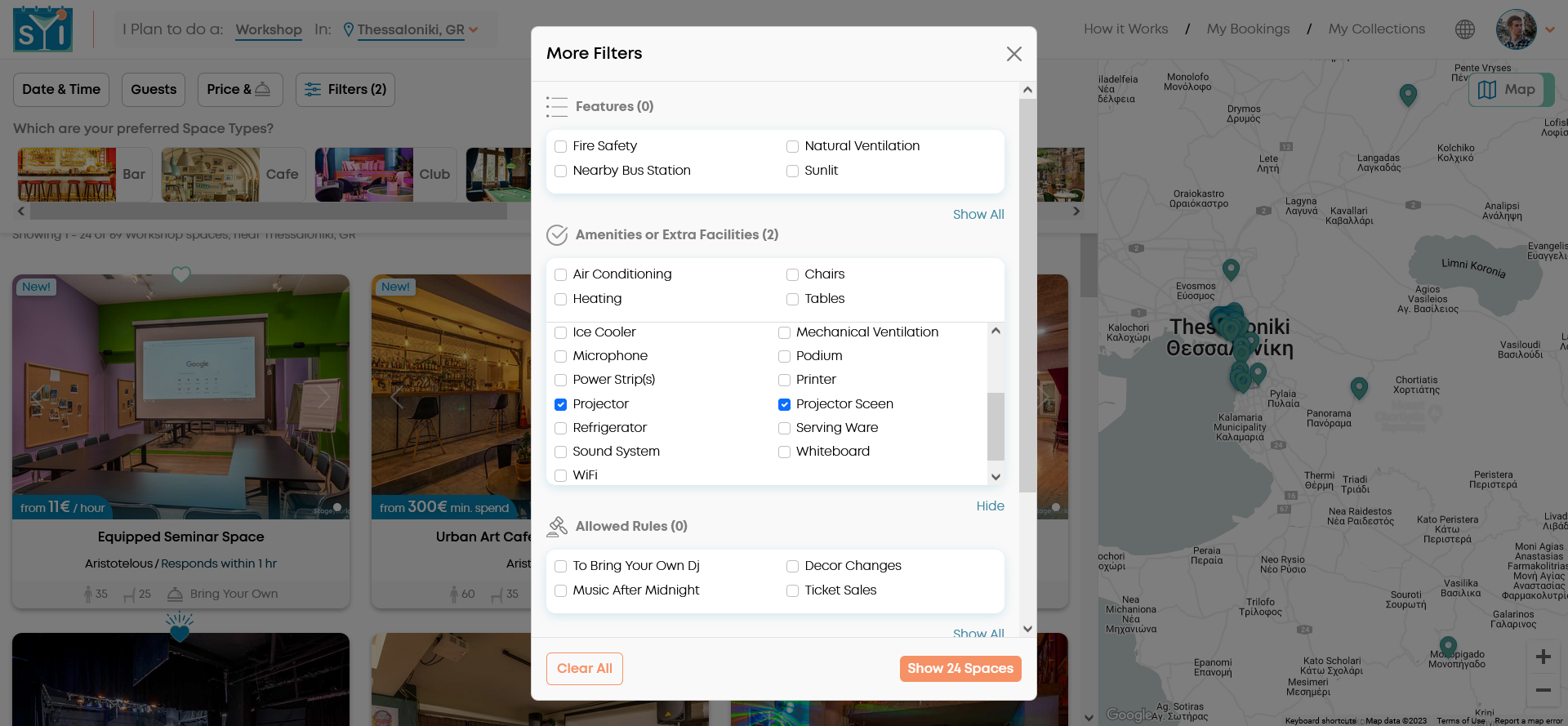Image resolution: width=1568 pixels, height=726 pixels.
Task: Click the globe language icon
Action: (x=1464, y=29)
